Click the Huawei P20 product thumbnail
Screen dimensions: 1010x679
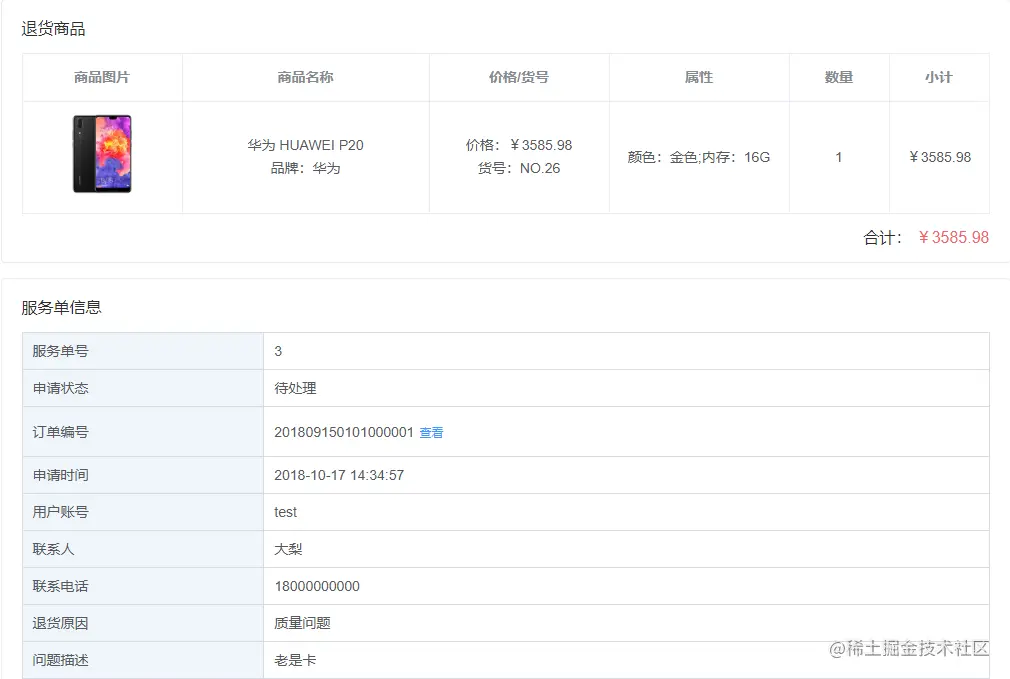point(102,154)
